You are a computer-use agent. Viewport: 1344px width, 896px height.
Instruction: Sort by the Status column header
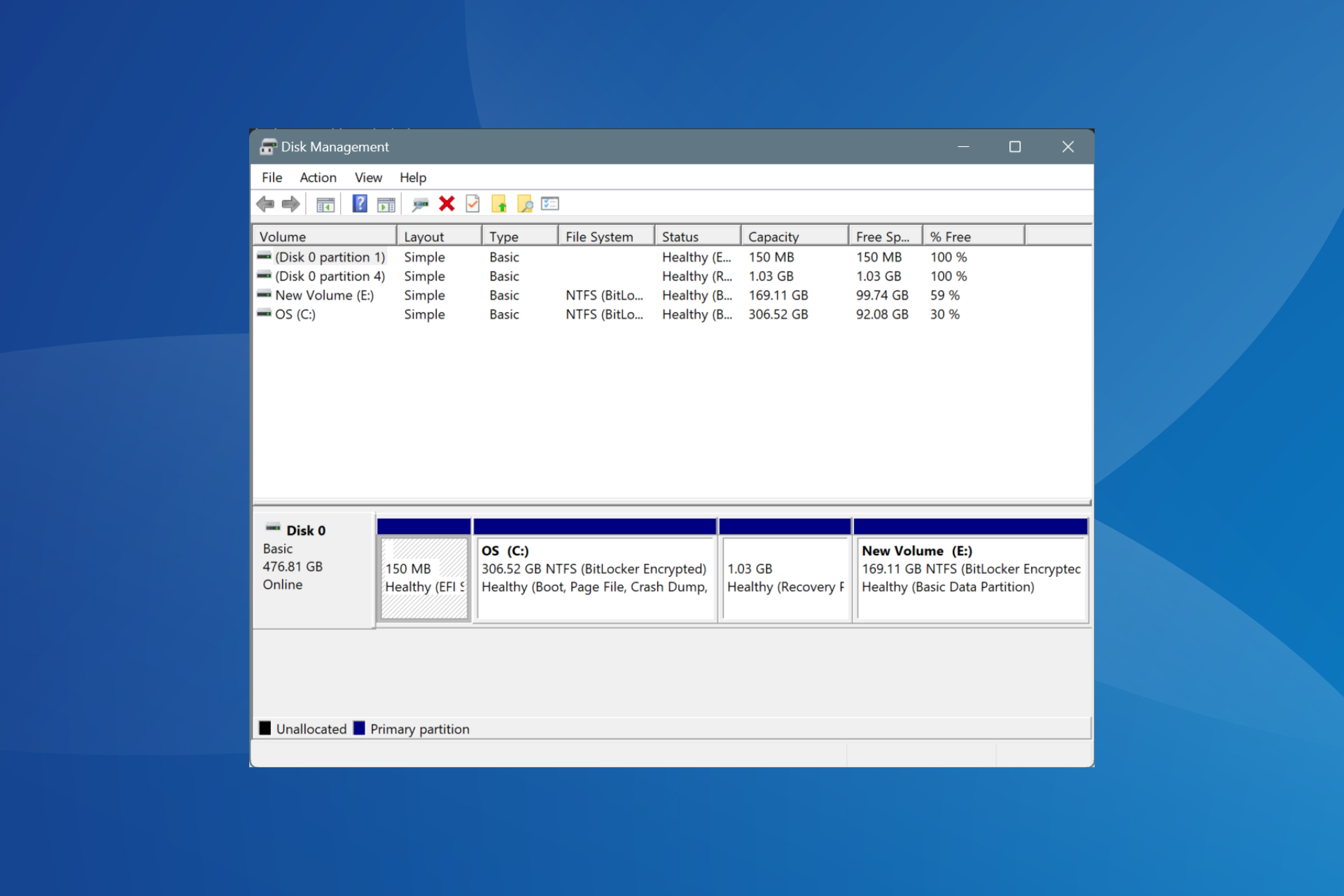point(697,237)
